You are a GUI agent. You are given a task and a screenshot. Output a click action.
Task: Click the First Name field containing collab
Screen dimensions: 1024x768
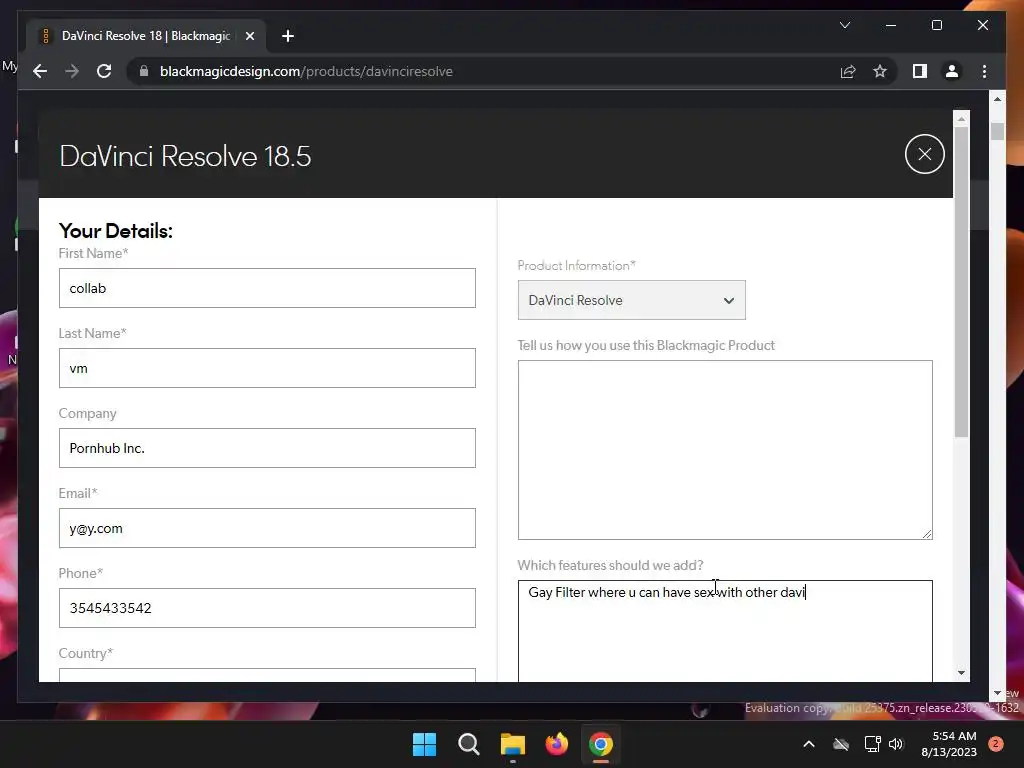(x=267, y=288)
